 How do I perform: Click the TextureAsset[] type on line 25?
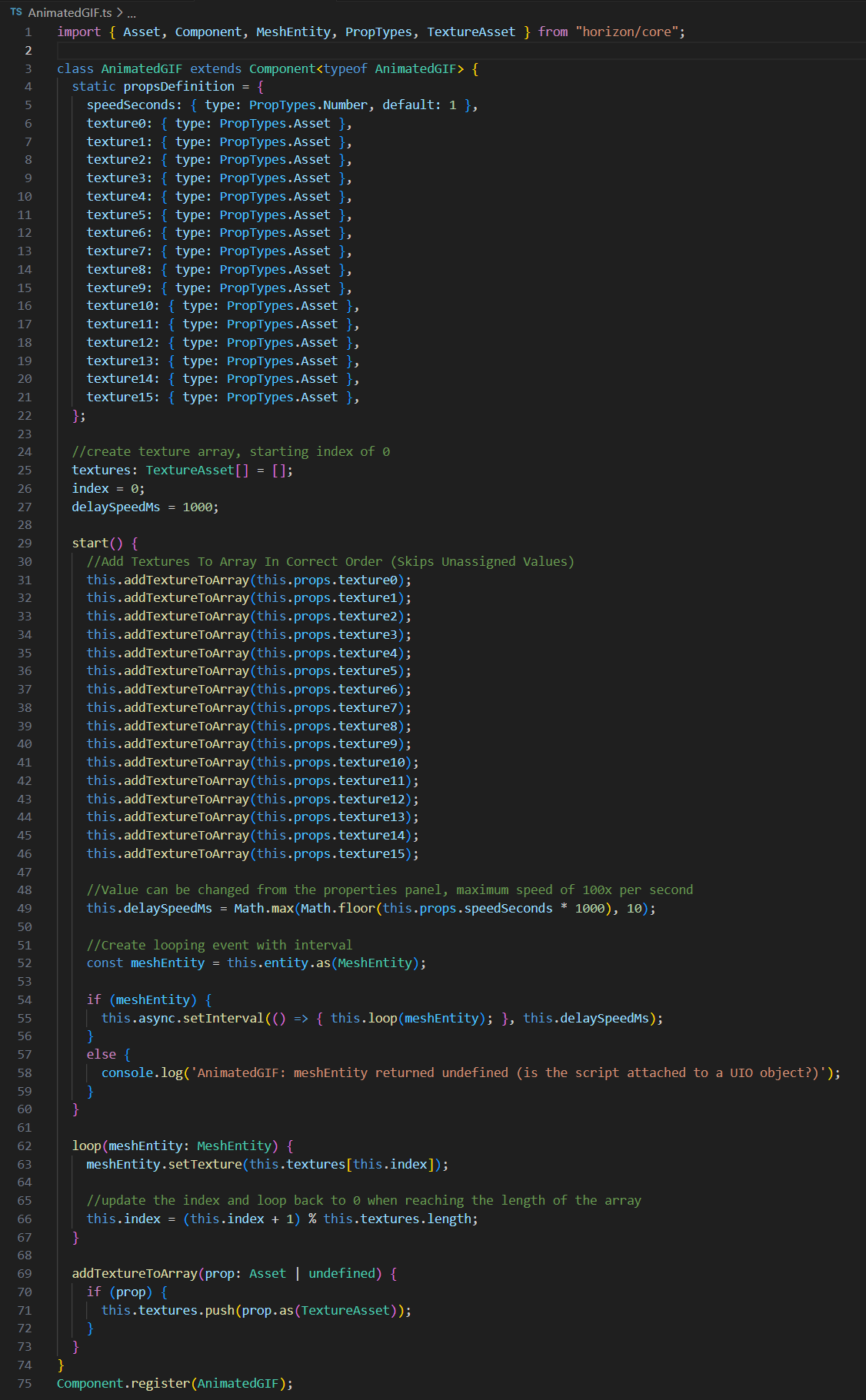point(198,471)
